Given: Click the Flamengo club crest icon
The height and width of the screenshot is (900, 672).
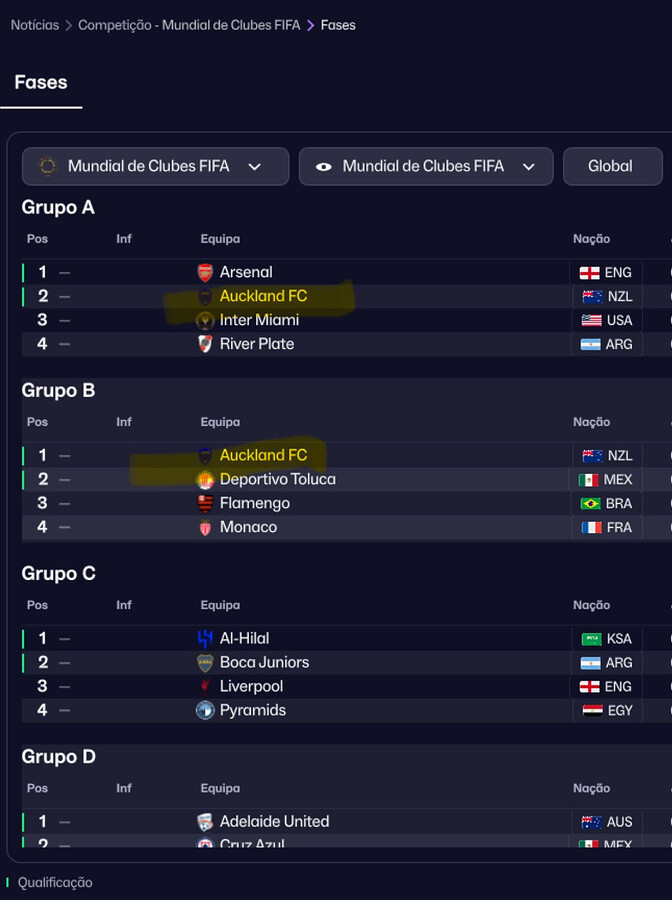Looking at the screenshot, I should (205, 503).
